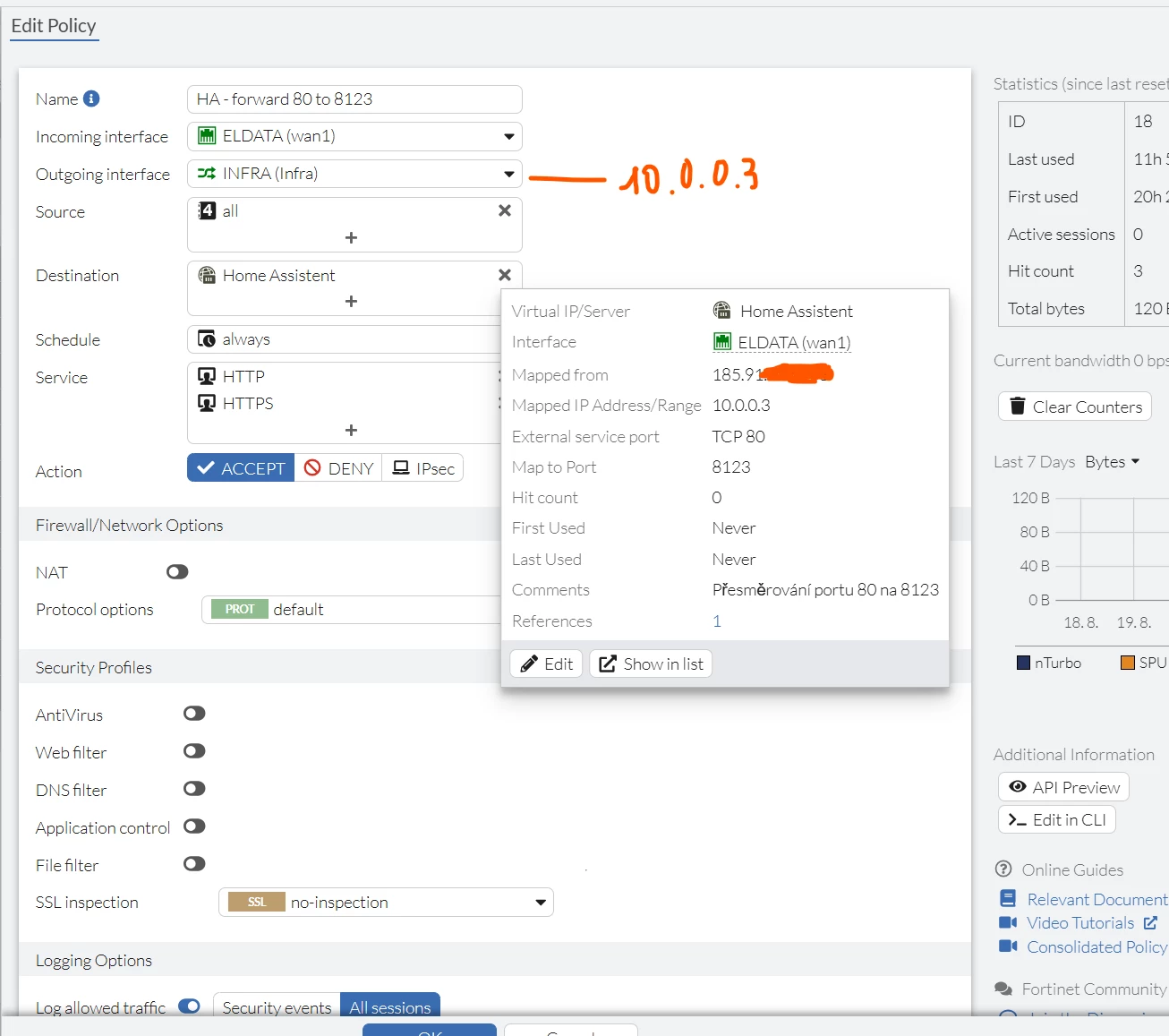The width and height of the screenshot is (1169, 1036).
Task: Enable the Web filter profile
Action: [x=194, y=751]
